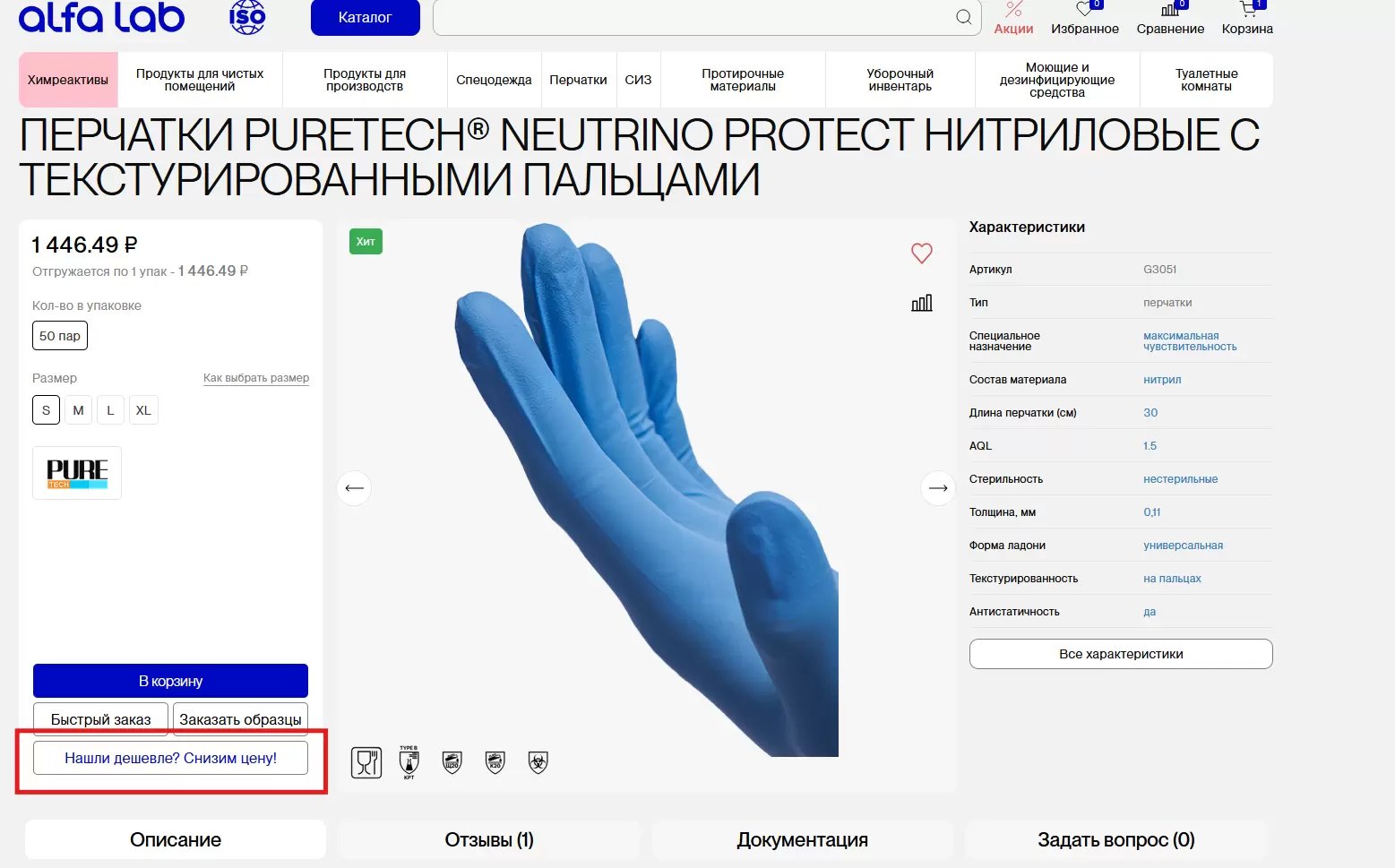Click inside the search input field
This screenshot has width=1395, height=868.
[690, 17]
